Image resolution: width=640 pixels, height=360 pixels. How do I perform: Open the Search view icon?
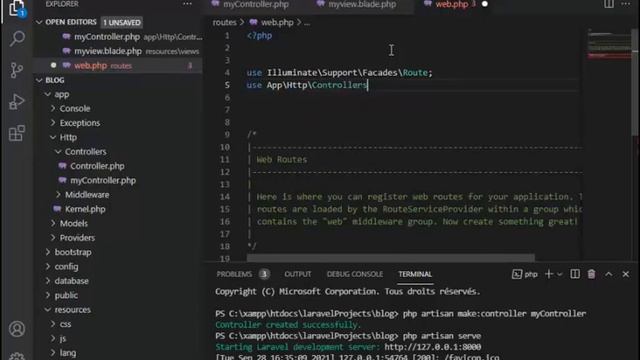click(x=17, y=39)
